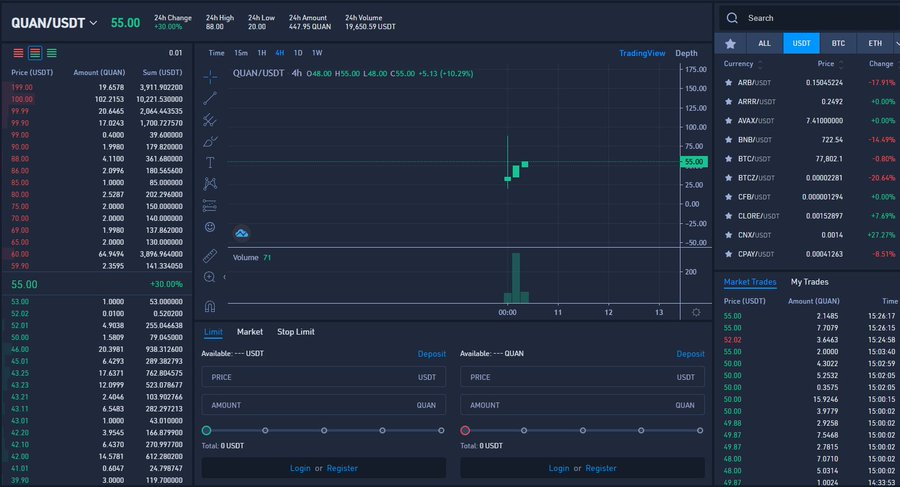This screenshot has width=900, height=487.
Task: Sort market list by Currency
Action: (x=743, y=64)
